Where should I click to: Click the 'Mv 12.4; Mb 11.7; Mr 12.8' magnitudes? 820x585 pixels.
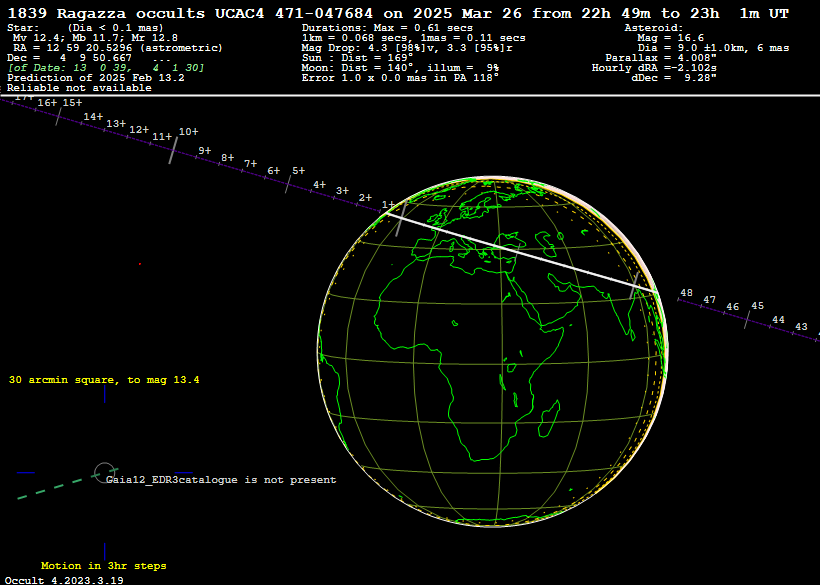[x=95, y=38]
